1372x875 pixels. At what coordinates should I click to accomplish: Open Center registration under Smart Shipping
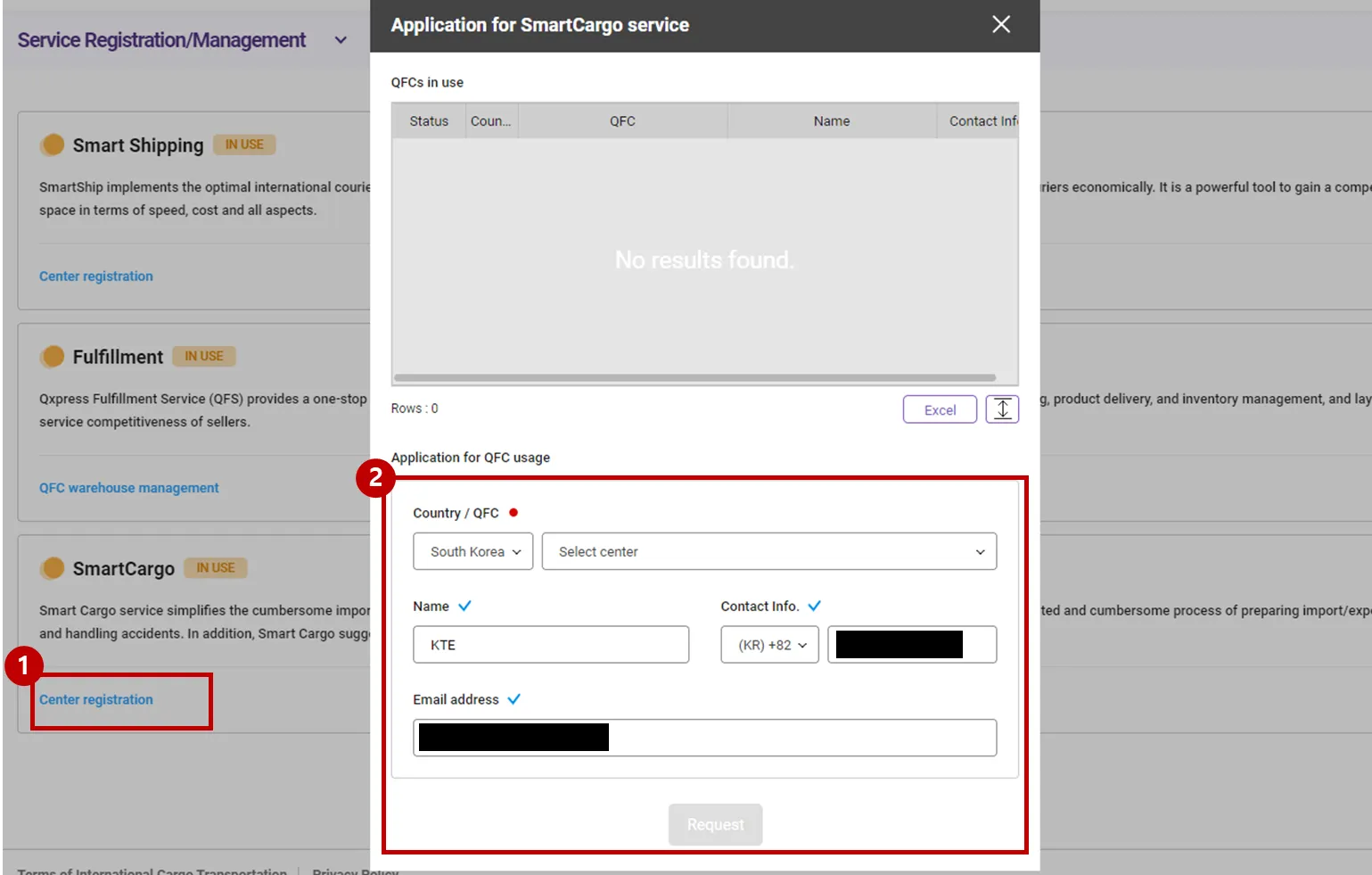tap(96, 277)
